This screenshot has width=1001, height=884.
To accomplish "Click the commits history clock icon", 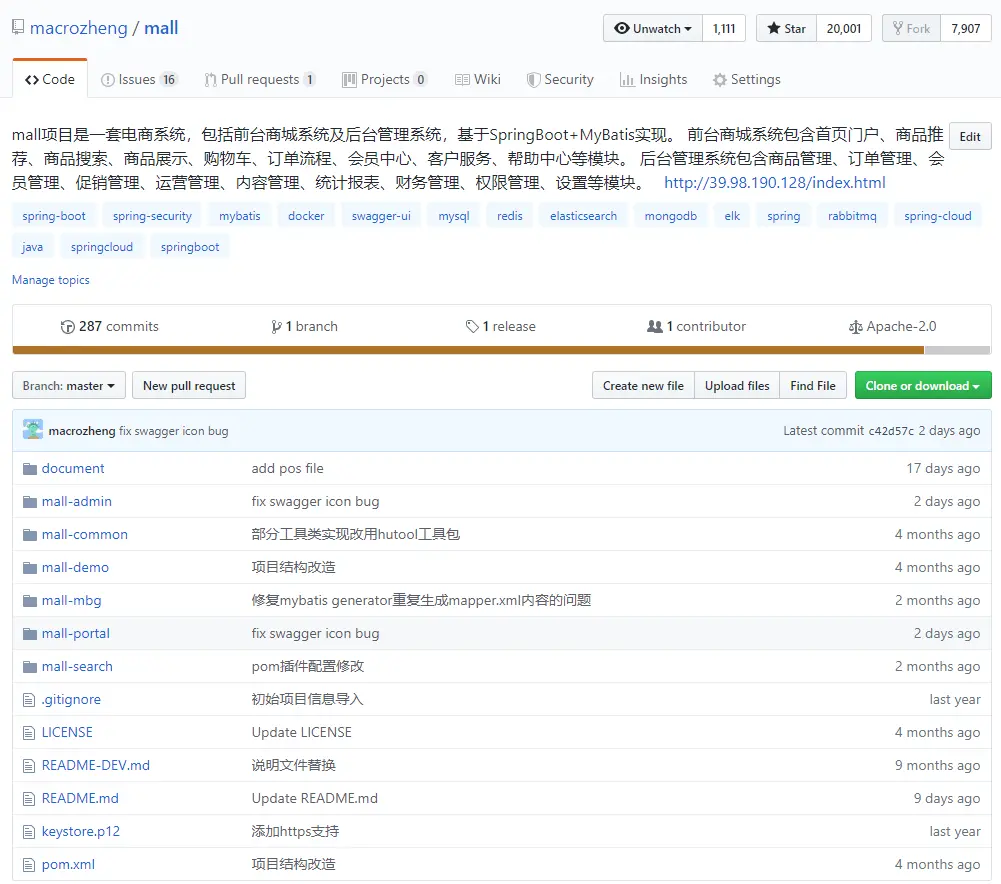I will click(x=68, y=327).
